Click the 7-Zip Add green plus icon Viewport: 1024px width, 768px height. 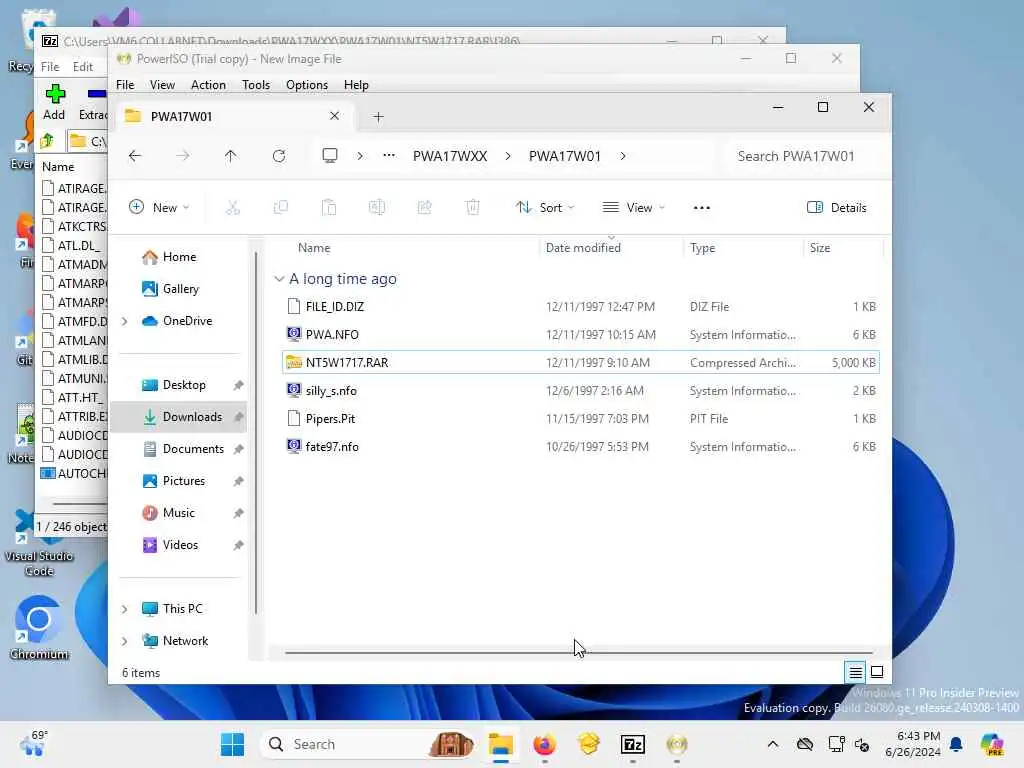(55, 94)
